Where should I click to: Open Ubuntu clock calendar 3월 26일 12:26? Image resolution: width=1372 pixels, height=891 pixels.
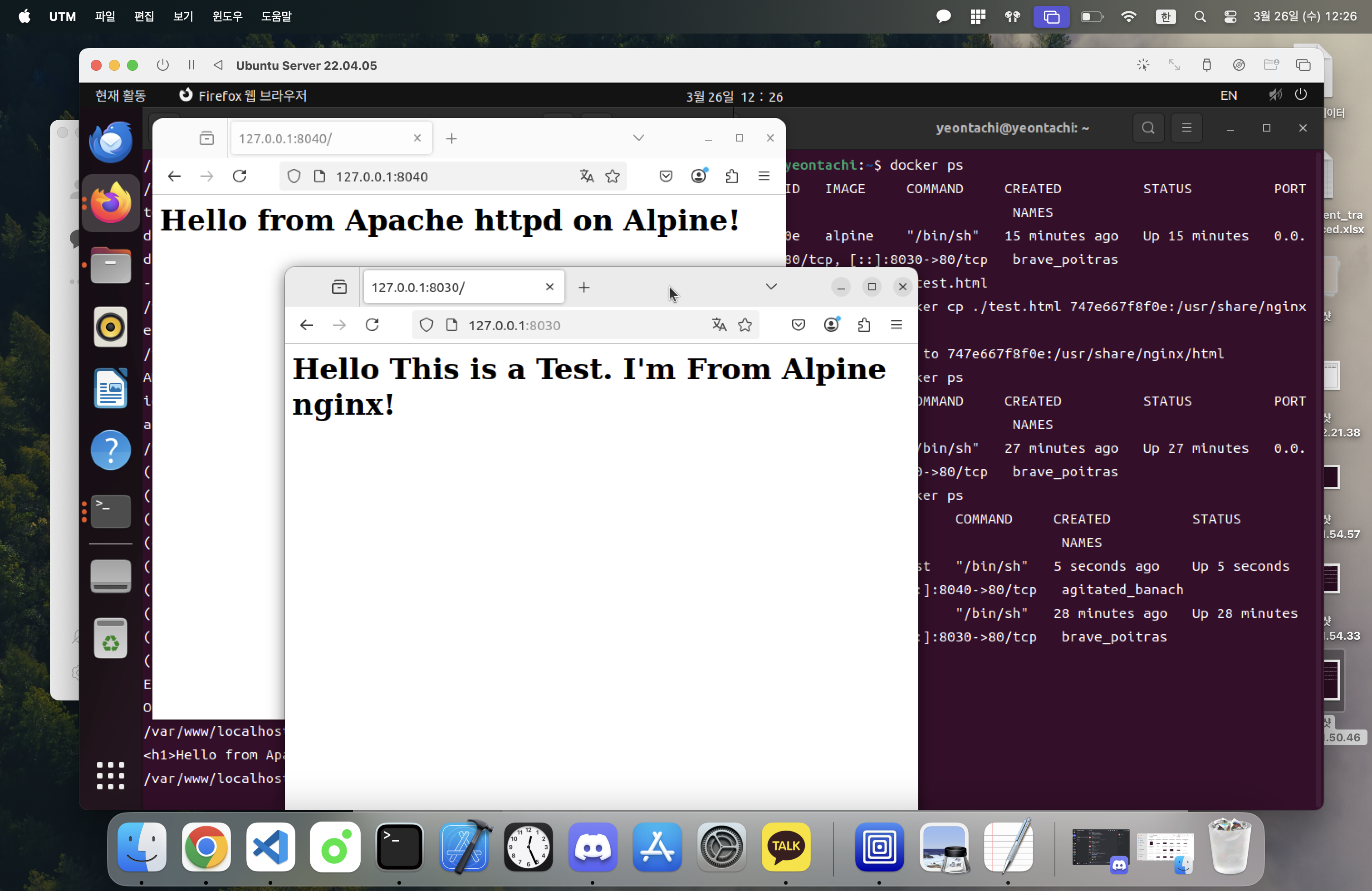[x=734, y=96]
